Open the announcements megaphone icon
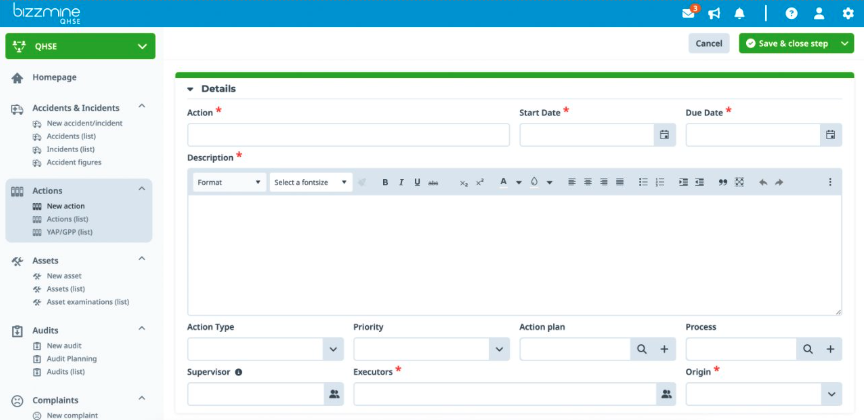The width and height of the screenshot is (864, 420). (714, 14)
